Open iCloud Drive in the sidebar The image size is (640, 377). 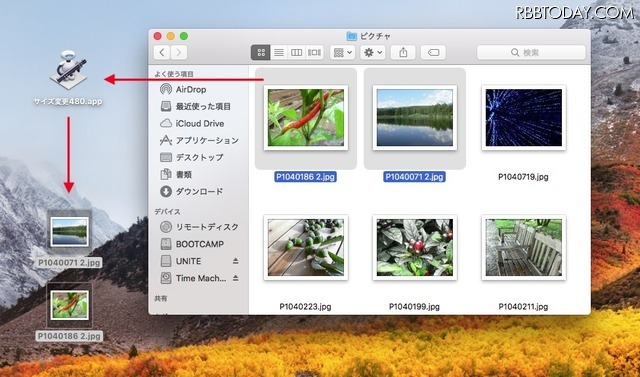[x=199, y=123]
